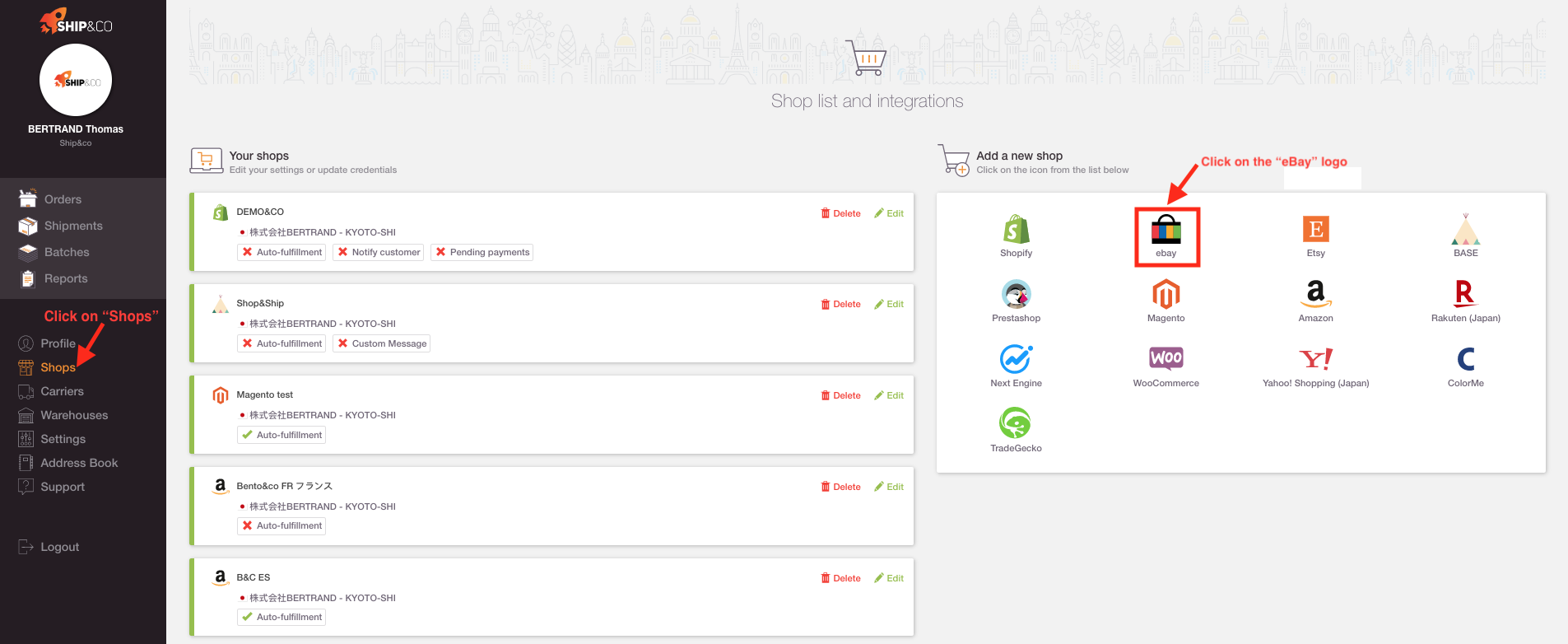Open the Reports section
Screen dimensions: 1568x644
click(x=66, y=278)
